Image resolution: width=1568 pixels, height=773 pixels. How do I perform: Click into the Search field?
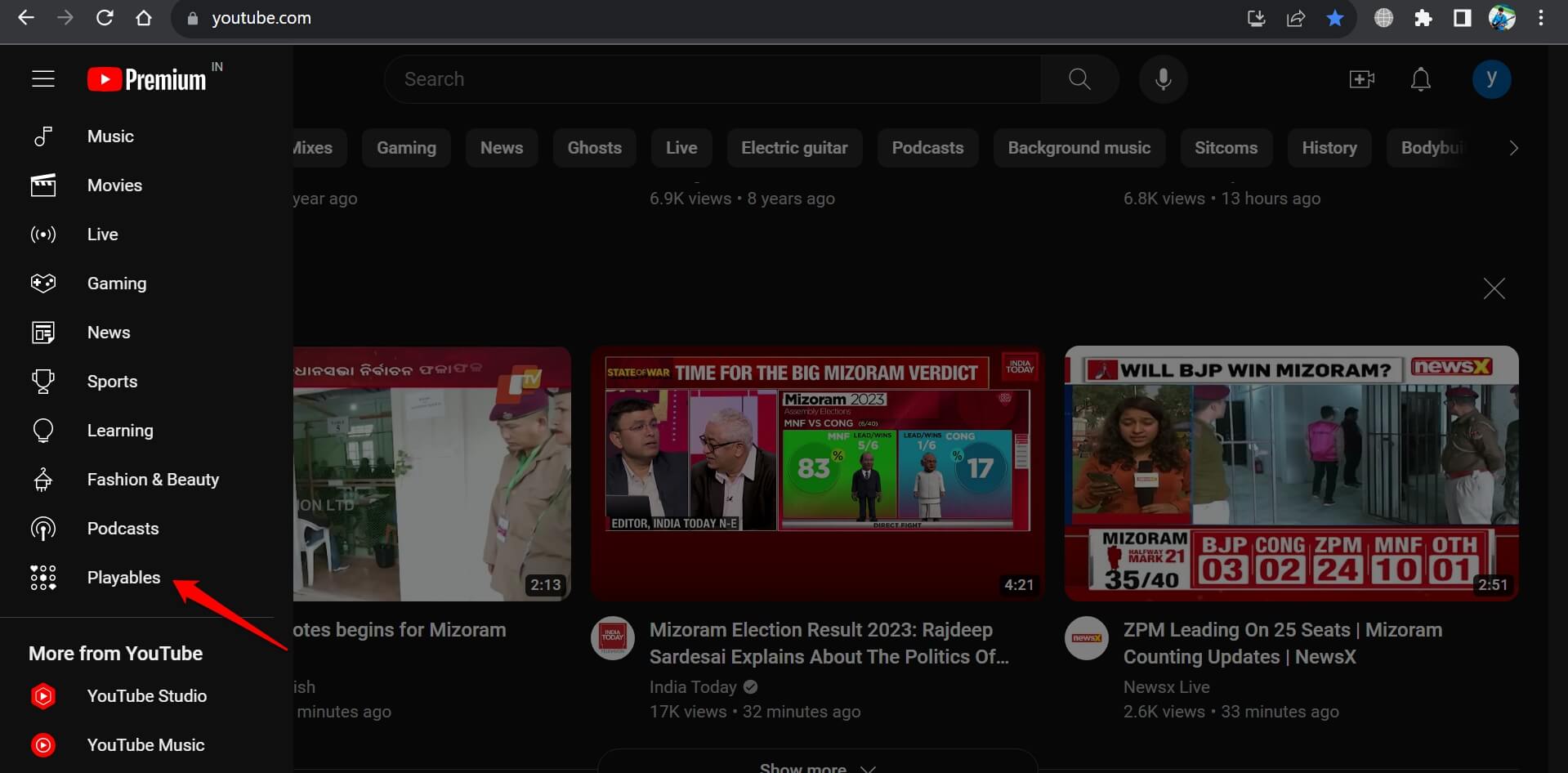pyautogui.click(x=713, y=79)
